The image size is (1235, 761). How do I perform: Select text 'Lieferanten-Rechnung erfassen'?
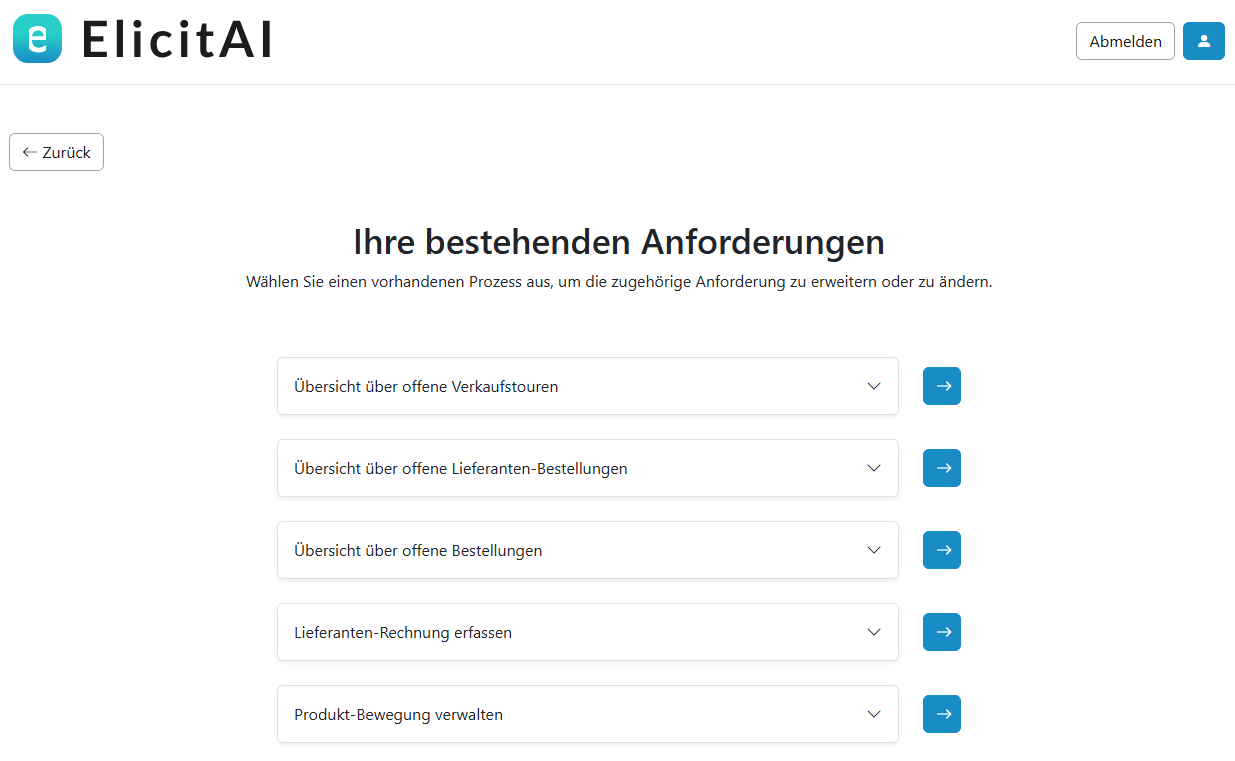point(403,632)
